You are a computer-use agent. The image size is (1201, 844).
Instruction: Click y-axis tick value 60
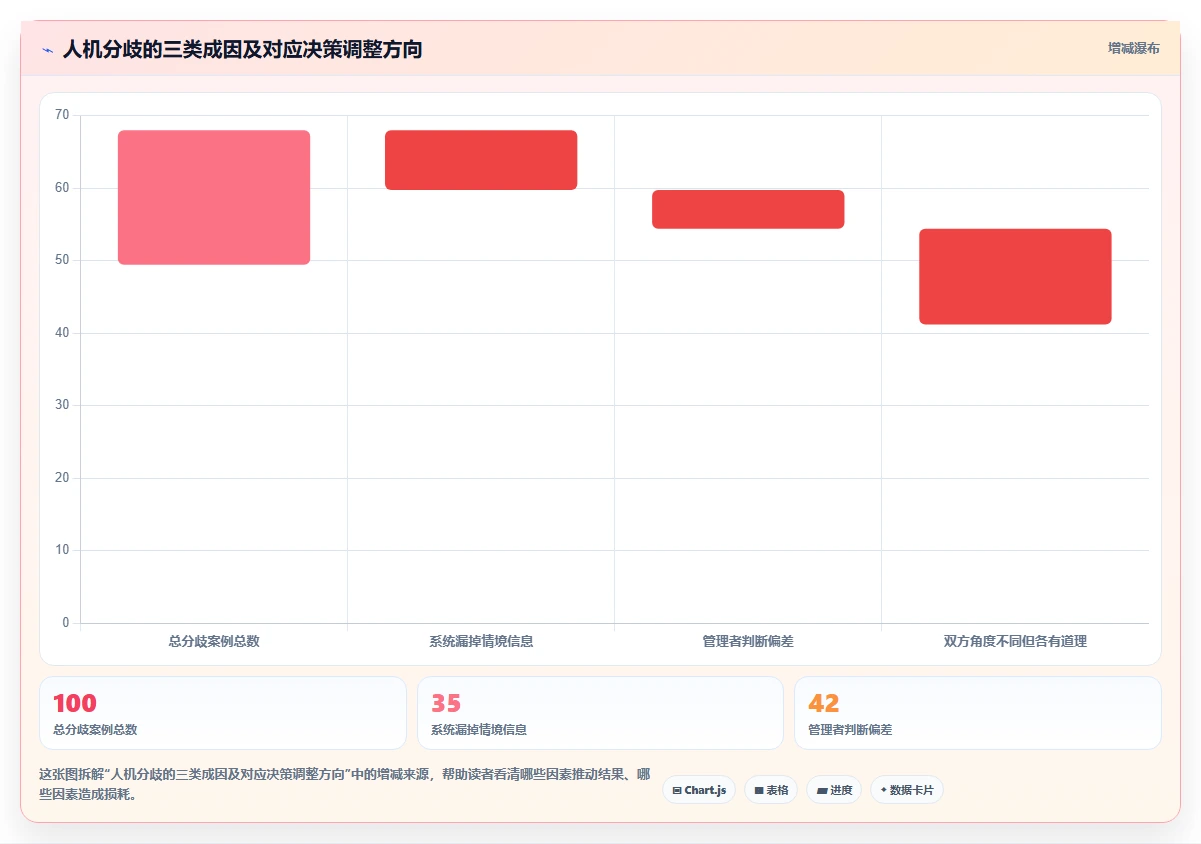[62, 188]
